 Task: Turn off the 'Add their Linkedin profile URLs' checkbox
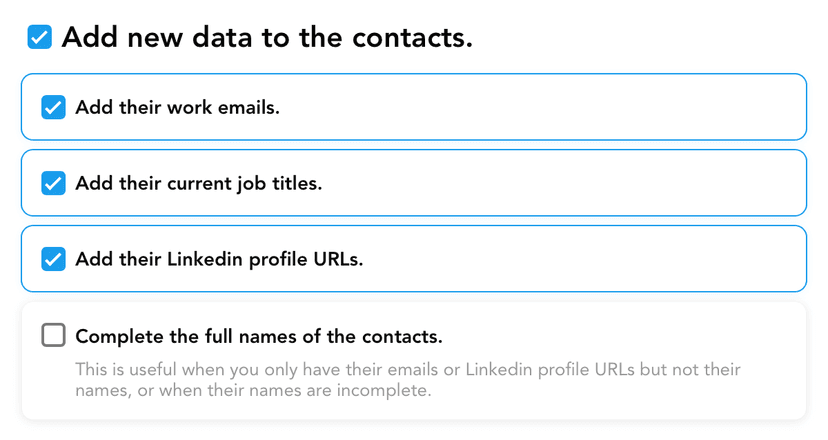[53, 259]
